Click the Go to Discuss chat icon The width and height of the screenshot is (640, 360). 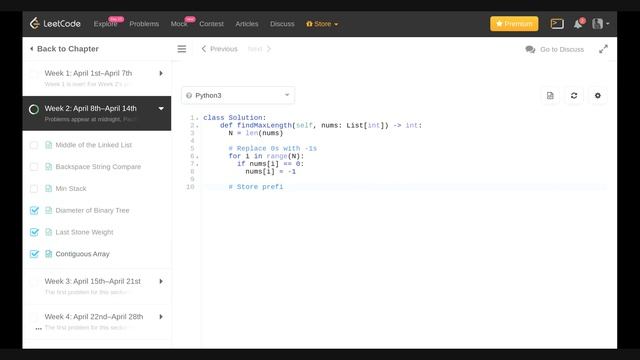point(530,49)
